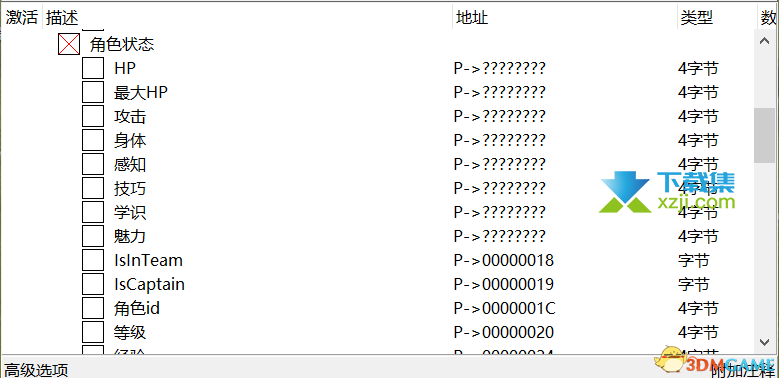779x378 pixels.
Task: Select the 学识 address value
Action: [499, 212]
